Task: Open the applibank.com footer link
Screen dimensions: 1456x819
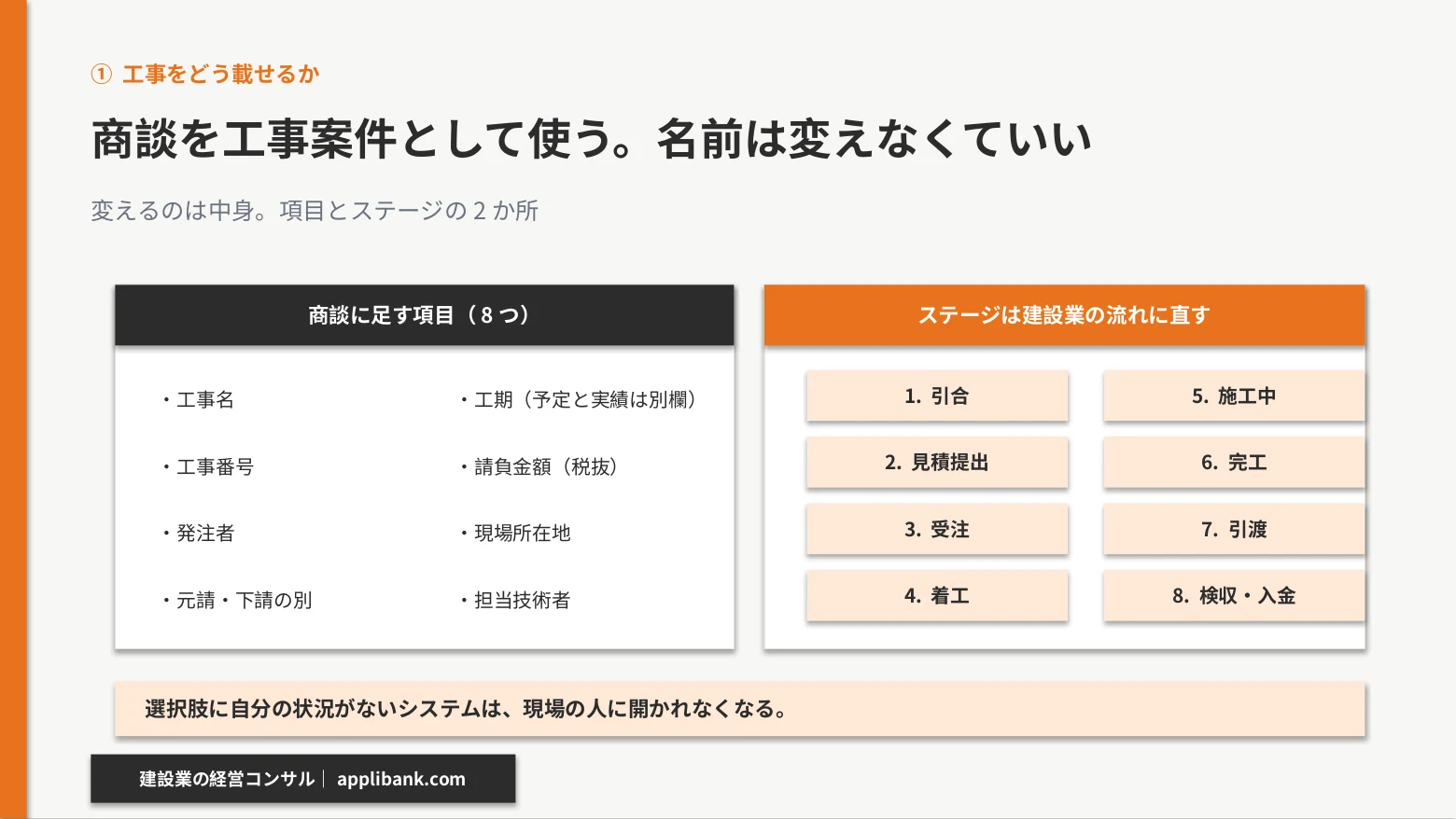Action: (401, 779)
